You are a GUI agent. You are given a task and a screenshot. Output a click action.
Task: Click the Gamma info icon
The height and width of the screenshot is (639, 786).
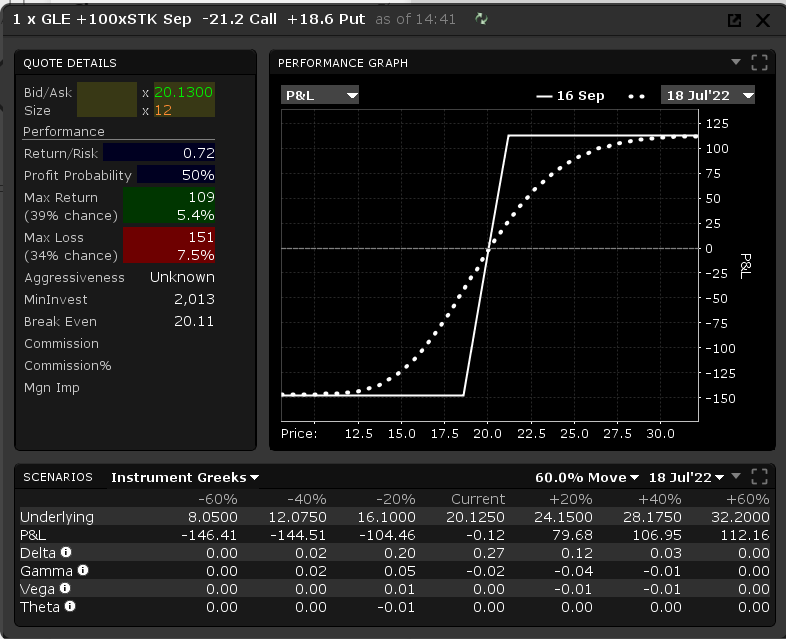(83, 570)
